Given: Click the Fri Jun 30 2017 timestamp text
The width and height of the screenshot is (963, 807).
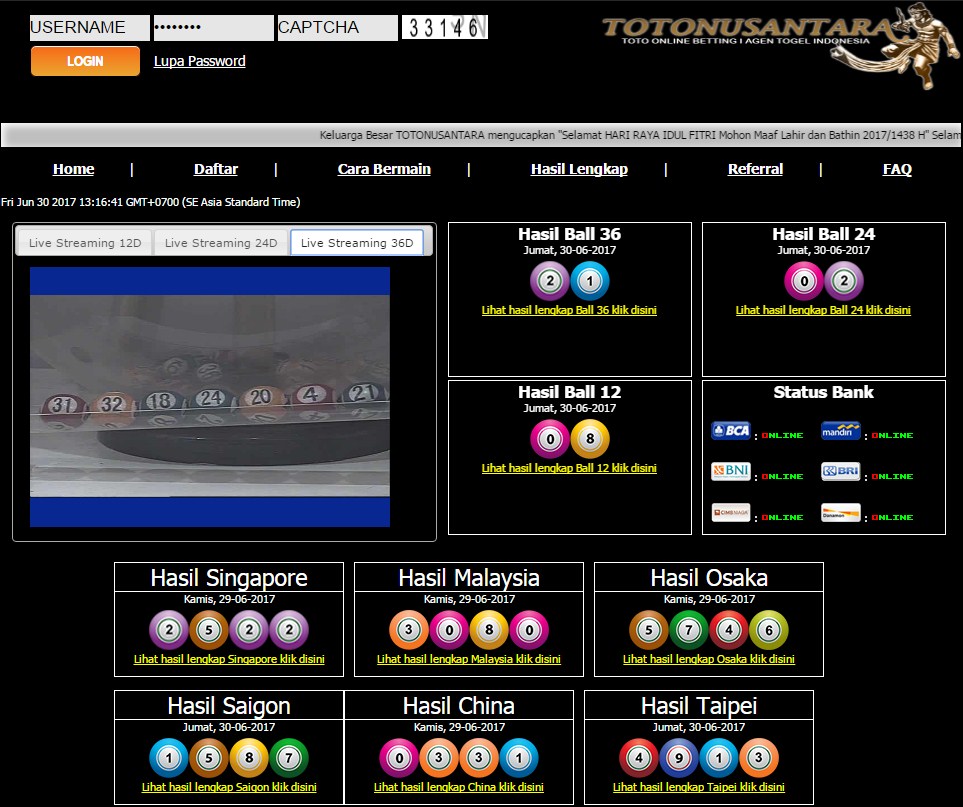Looking at the screenshot, I should pyautogui.click(x=150, y=202).
